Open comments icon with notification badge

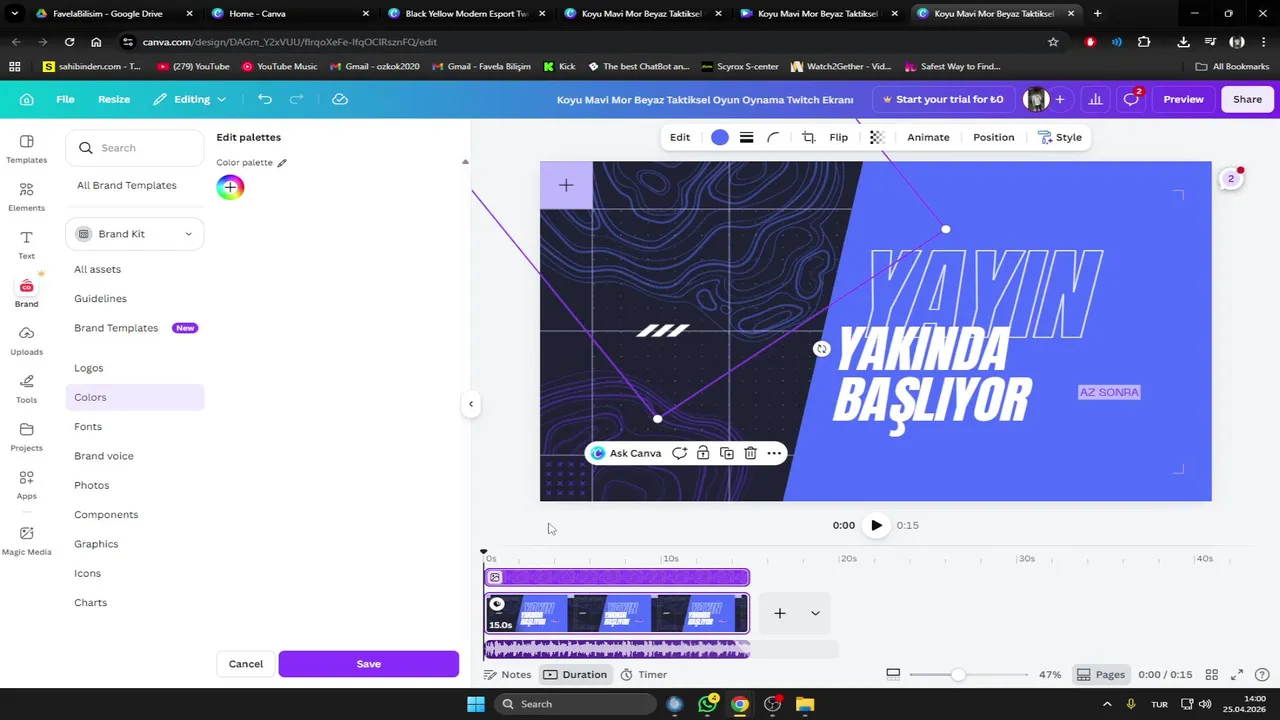[1131, 99]
